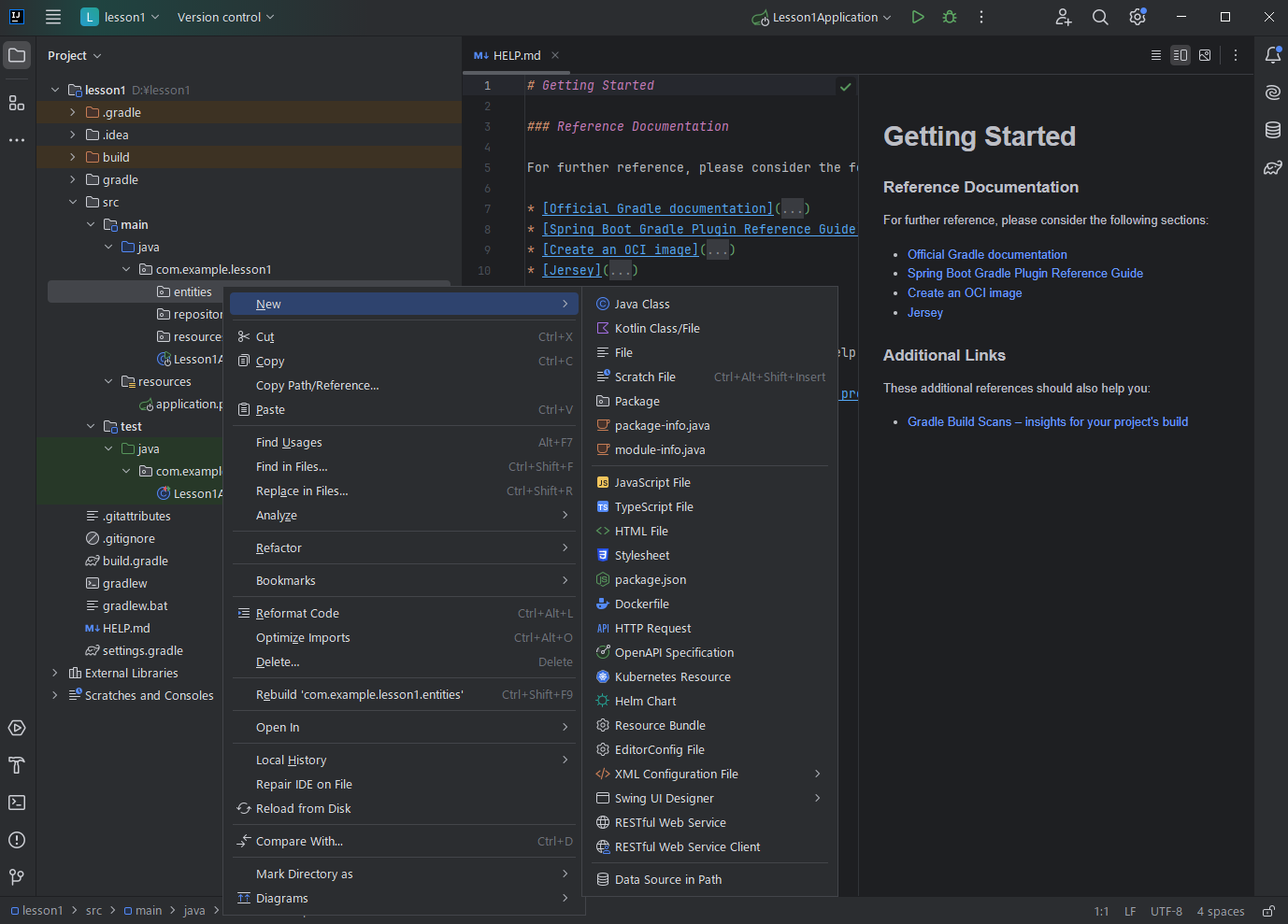Click the 4 spaces indent widget
The width and height of the screenshot is (1288, 924).
pyautogui.click(x=1221, y=911)
